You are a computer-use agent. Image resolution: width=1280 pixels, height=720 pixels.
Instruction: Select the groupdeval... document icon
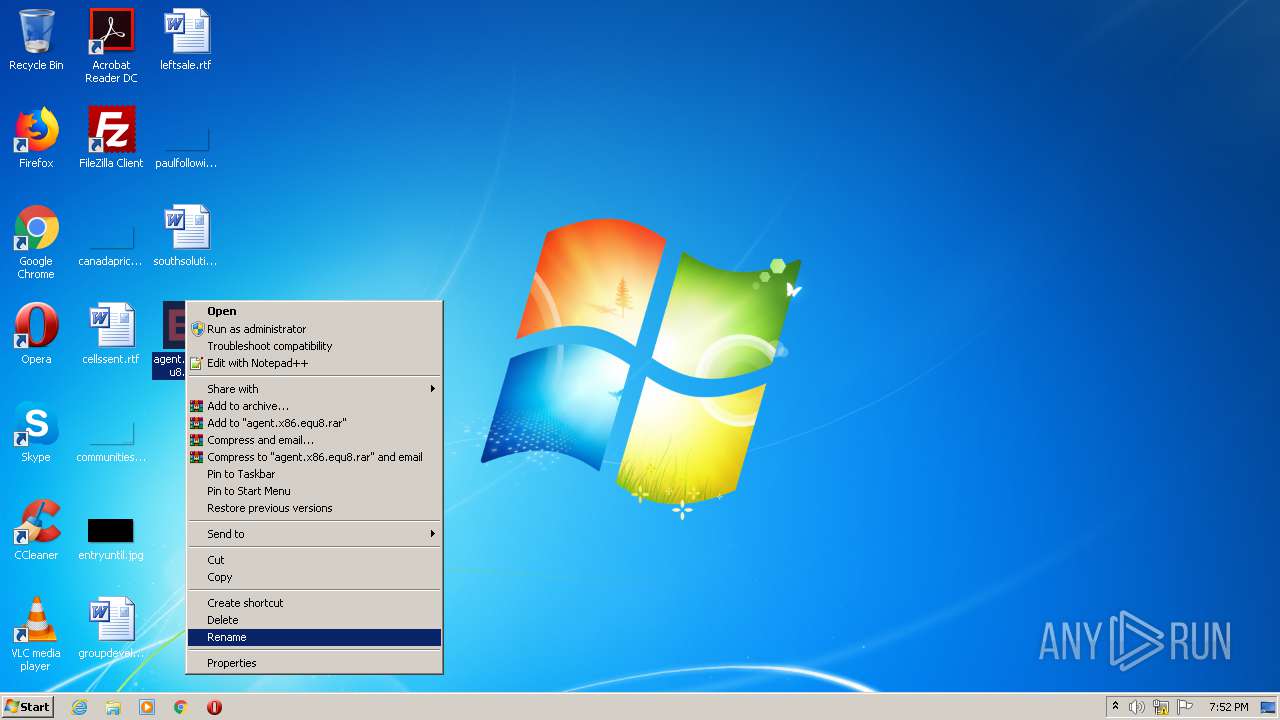[x=111, y=628]
